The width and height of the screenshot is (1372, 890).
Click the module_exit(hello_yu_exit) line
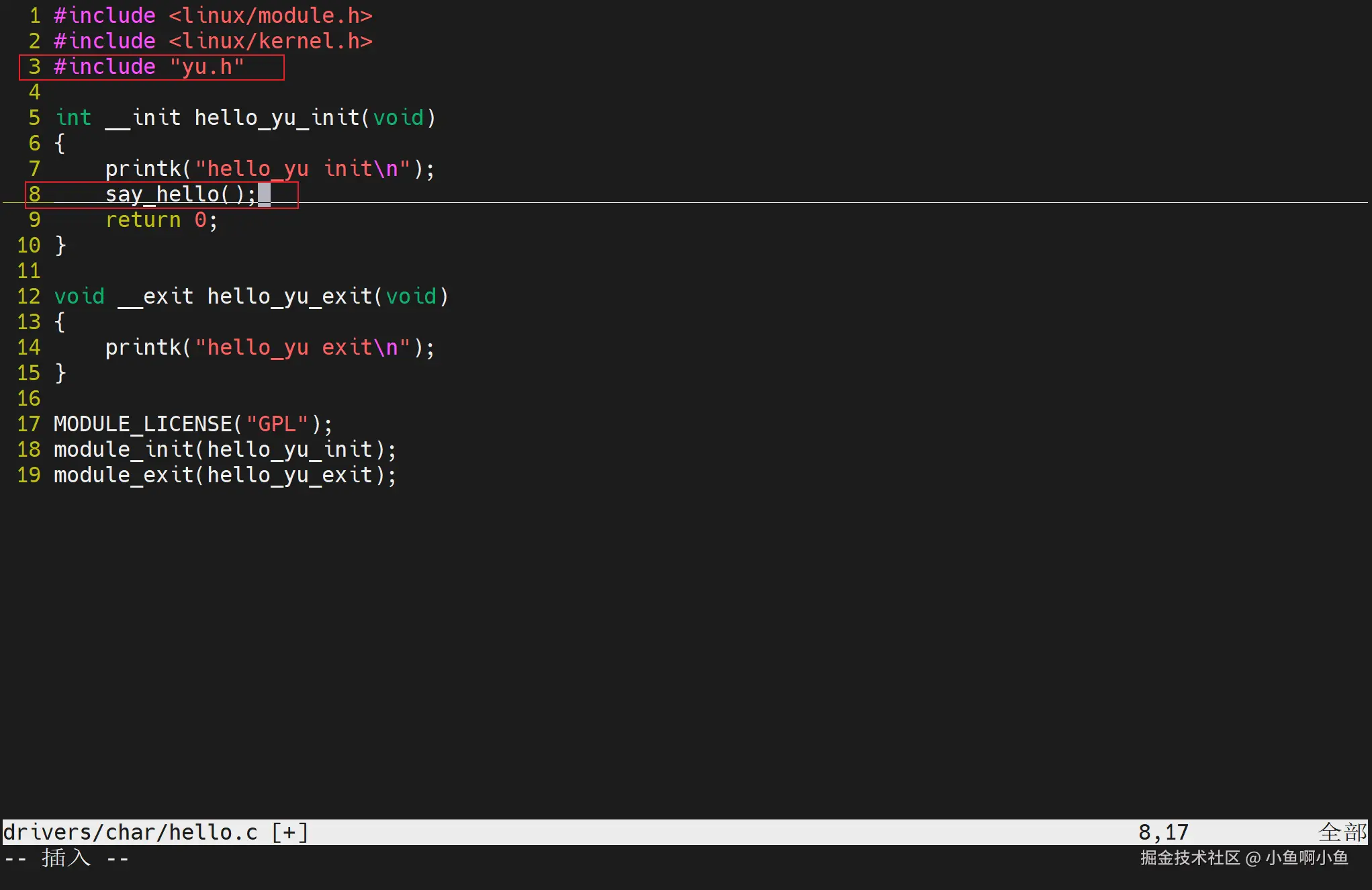tap(224, 476)
